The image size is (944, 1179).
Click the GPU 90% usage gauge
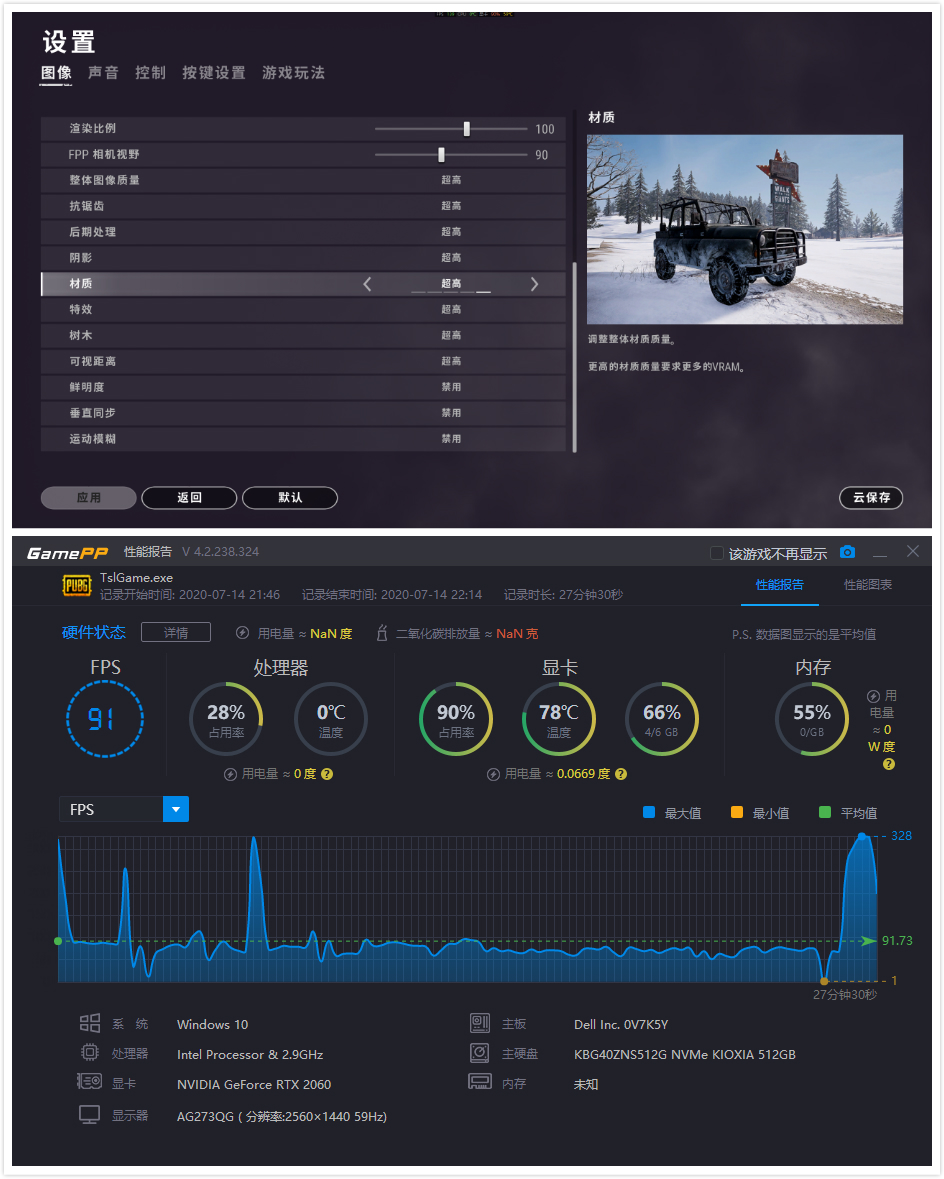456,719
